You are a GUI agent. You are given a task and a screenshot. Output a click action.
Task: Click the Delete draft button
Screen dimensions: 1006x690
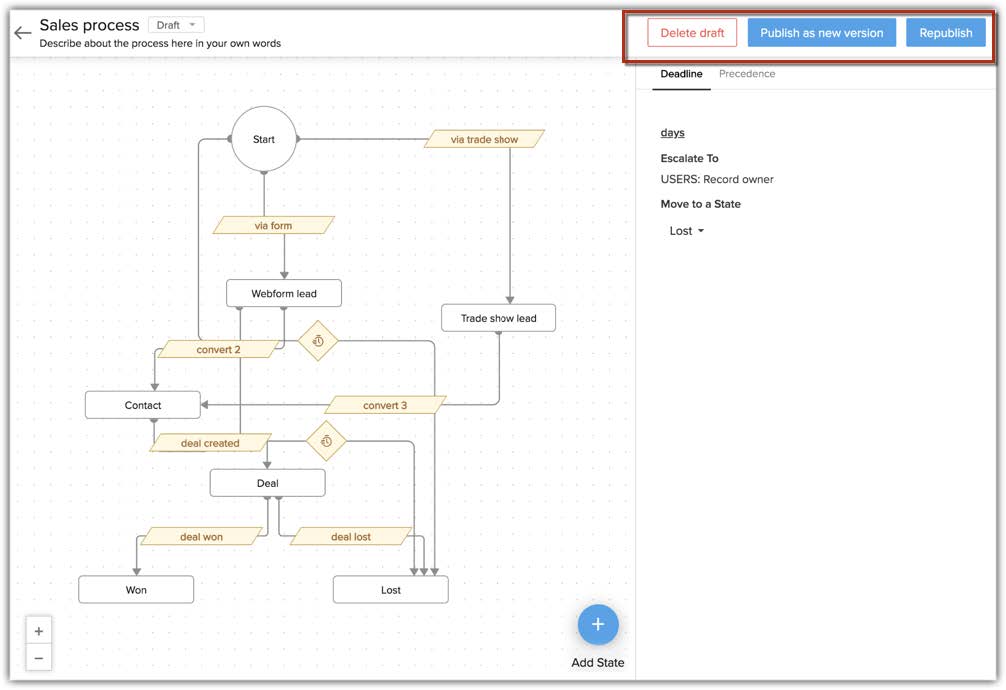coord(692,33)
